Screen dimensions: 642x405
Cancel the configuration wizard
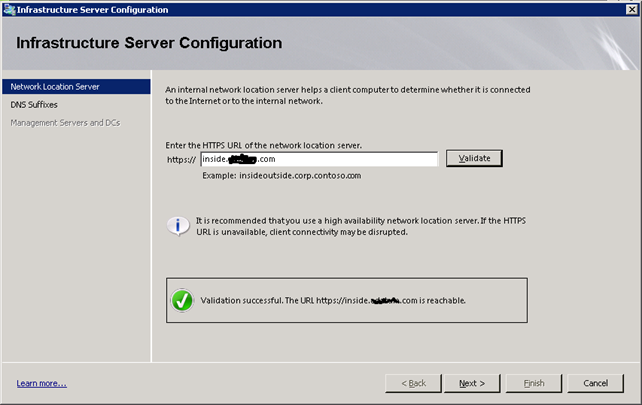click(x=595, y=383)
